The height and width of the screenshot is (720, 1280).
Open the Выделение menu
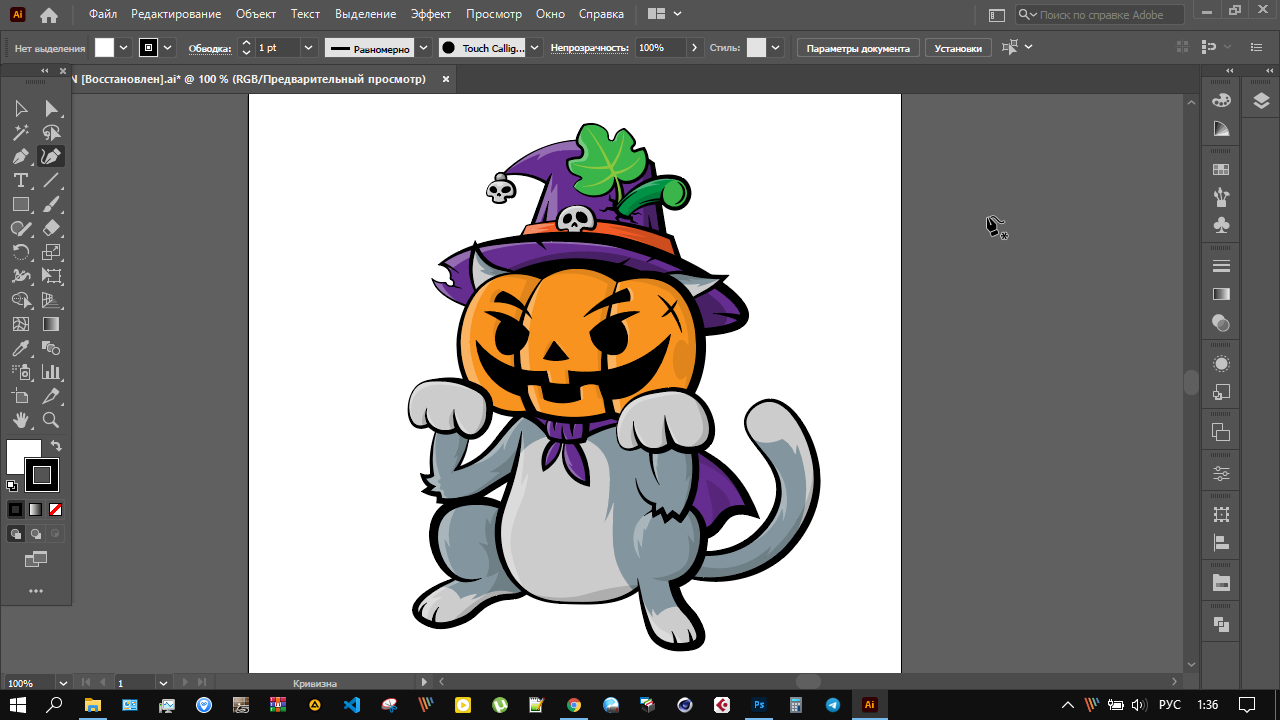pos(365,14)
